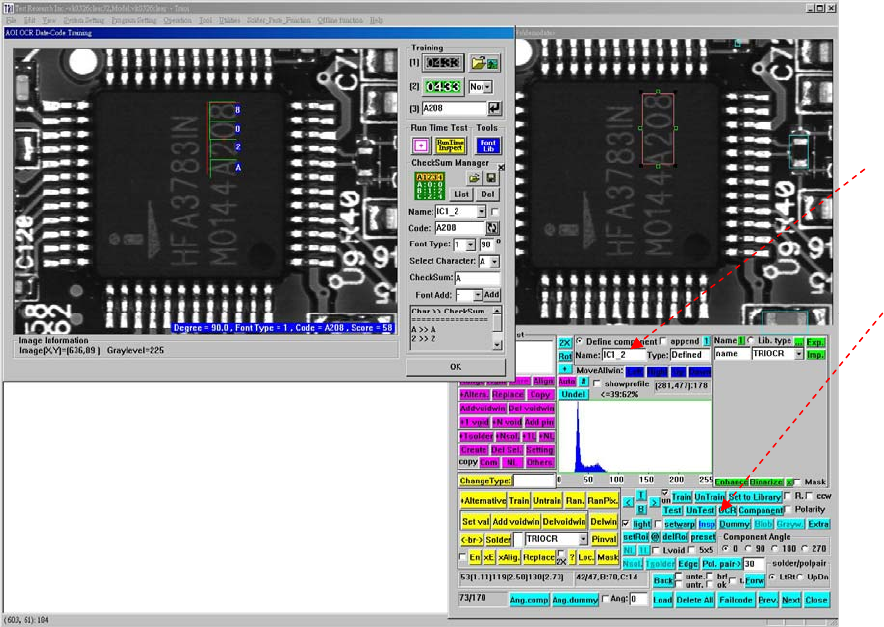Screen dimensions: 884x627
Task: Expand the Name IC1_2 dropdown
Action: point(481,211)
